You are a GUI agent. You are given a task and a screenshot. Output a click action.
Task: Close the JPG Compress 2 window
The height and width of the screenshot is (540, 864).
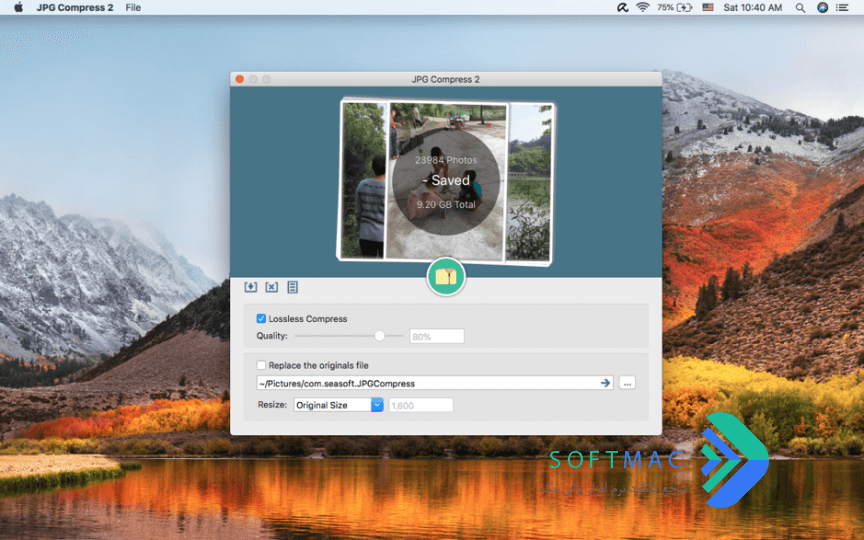click(240, 79)
